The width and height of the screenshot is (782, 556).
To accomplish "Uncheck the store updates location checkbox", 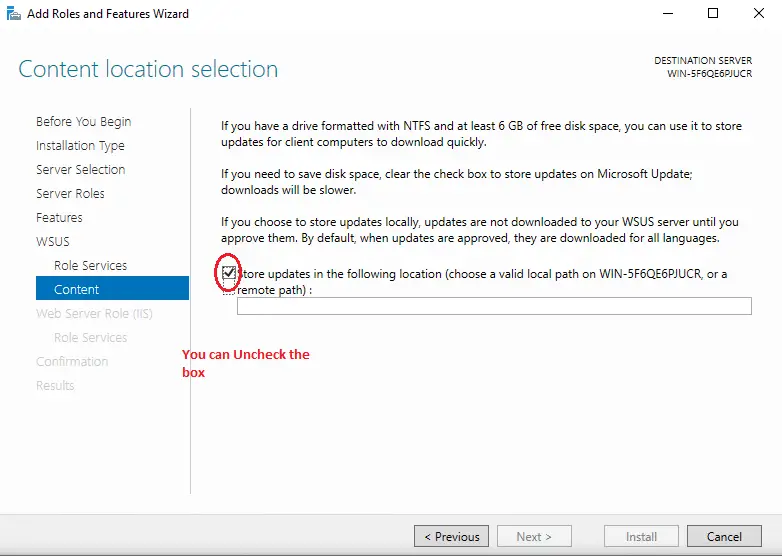I will 229,273.
